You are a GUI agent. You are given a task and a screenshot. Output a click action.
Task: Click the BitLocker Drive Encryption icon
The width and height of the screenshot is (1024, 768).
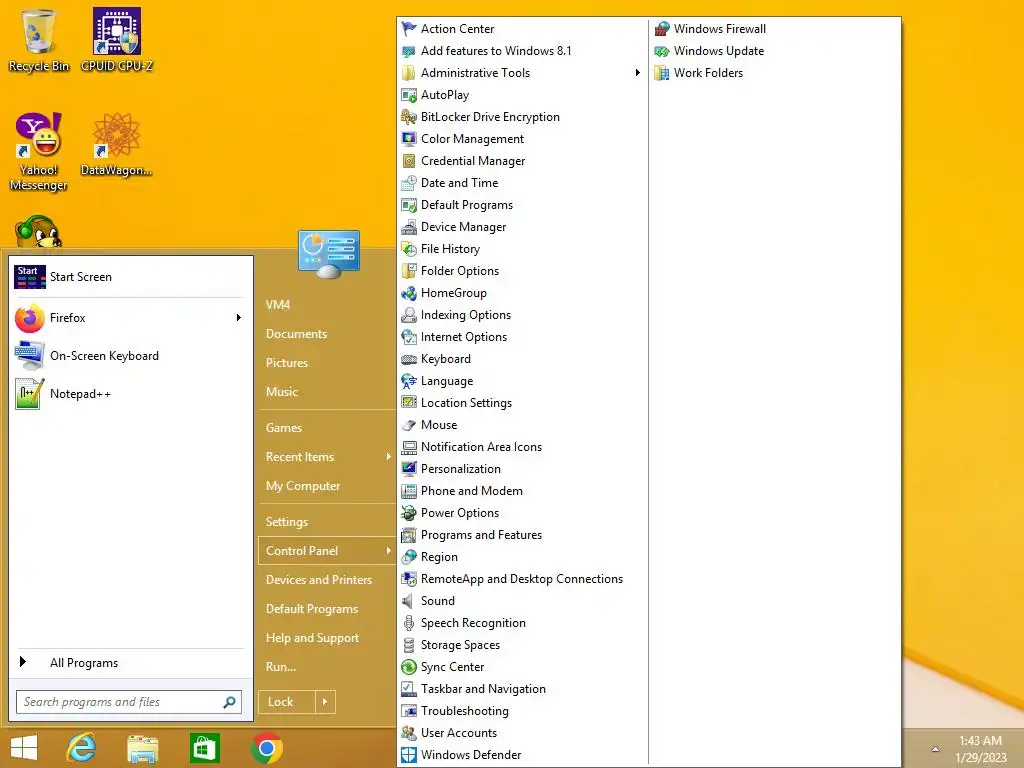[409, 117]
